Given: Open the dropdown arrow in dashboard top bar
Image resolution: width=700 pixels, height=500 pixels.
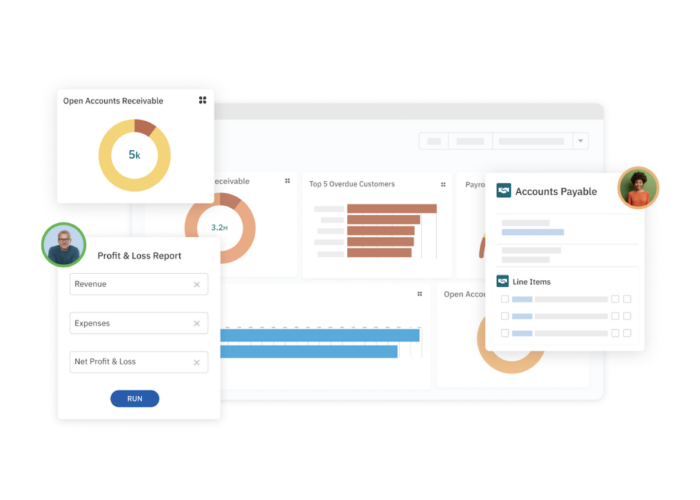Looking at the screenshot, I should point(582,141).
